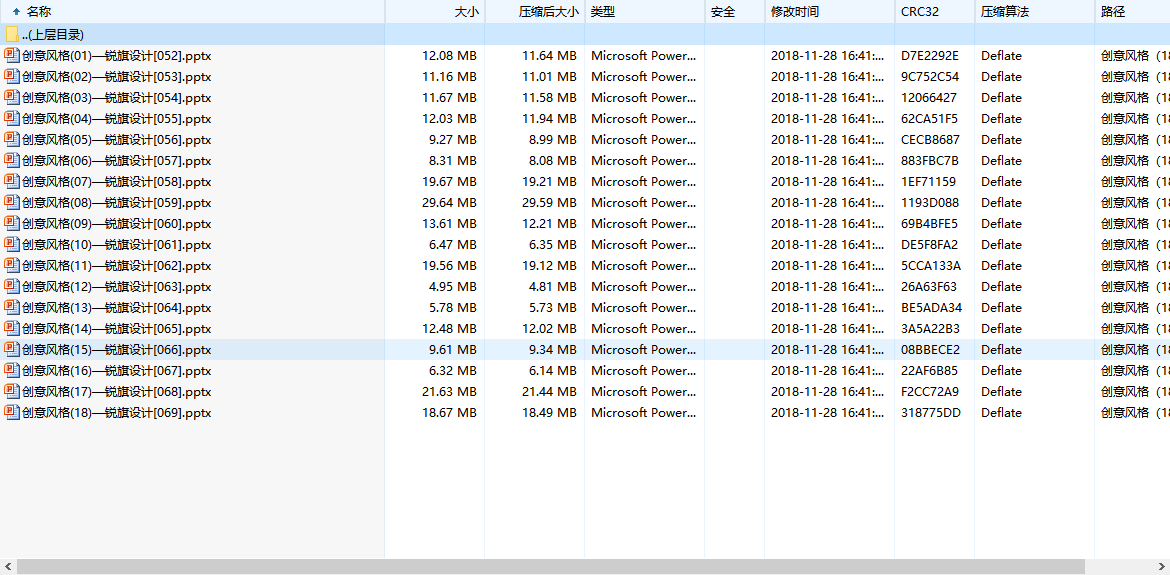Click the PowerPoint icon of 创意风格(13) file
This screenshot has height=575, width=1170.
coord(12,307)
